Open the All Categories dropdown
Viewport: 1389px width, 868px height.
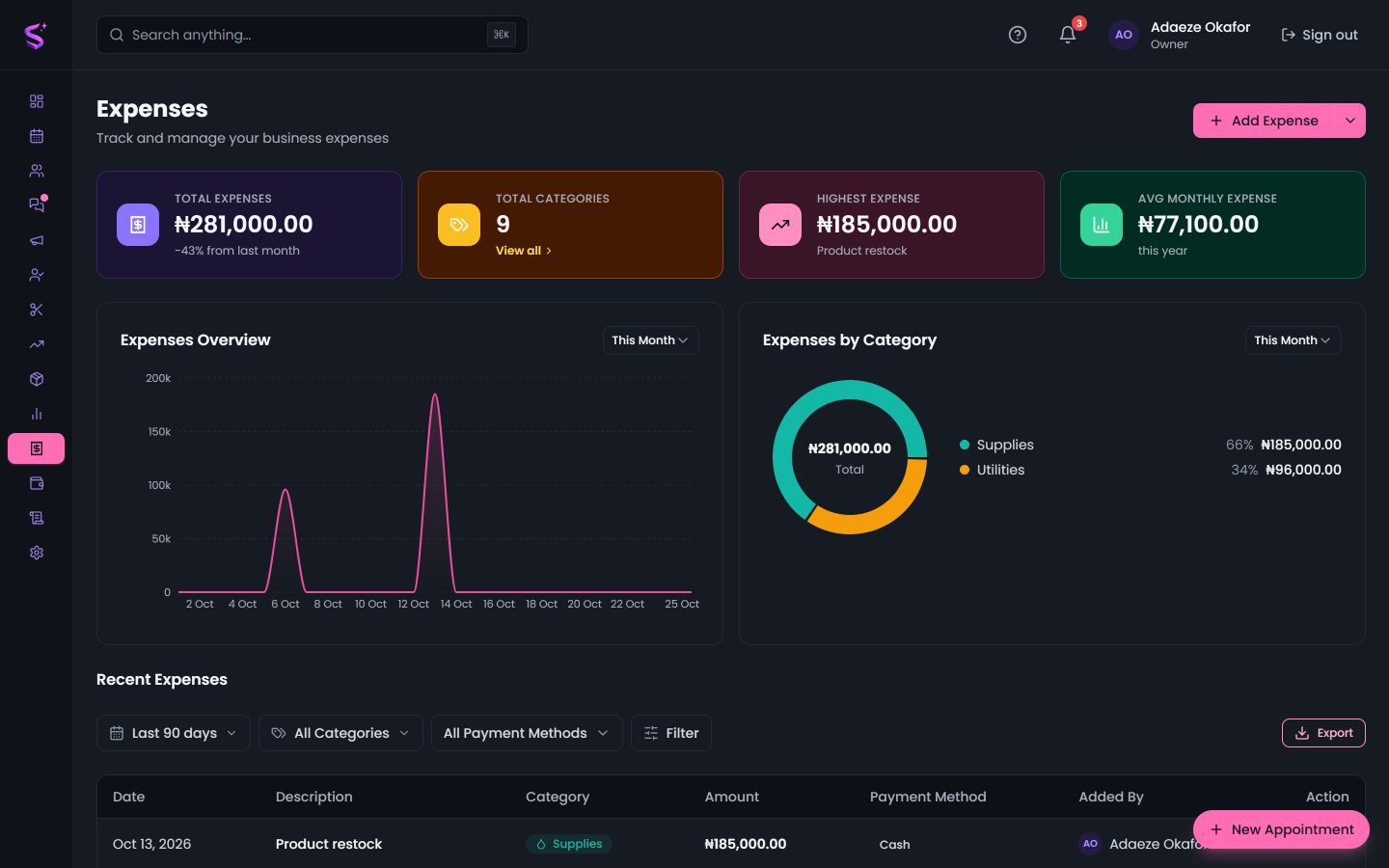pos(340,733)
